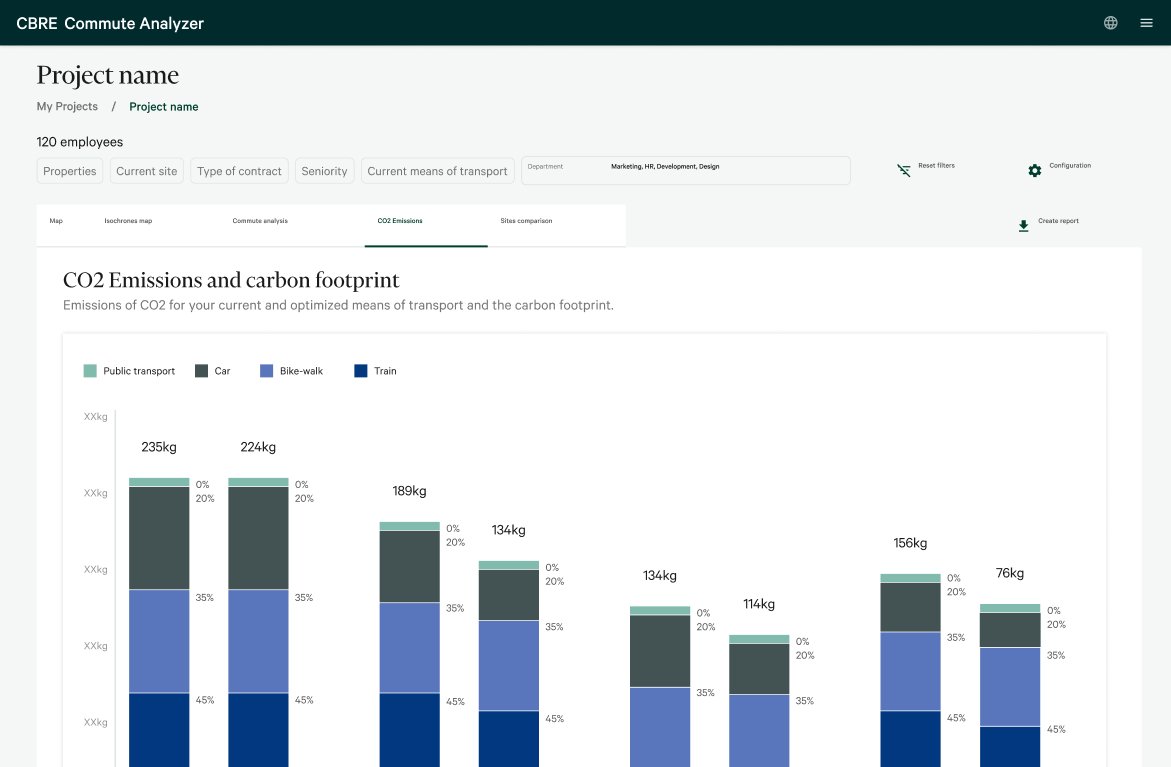
Task: Click the Configuration gear icon
Action: [x=1034, y=171]
